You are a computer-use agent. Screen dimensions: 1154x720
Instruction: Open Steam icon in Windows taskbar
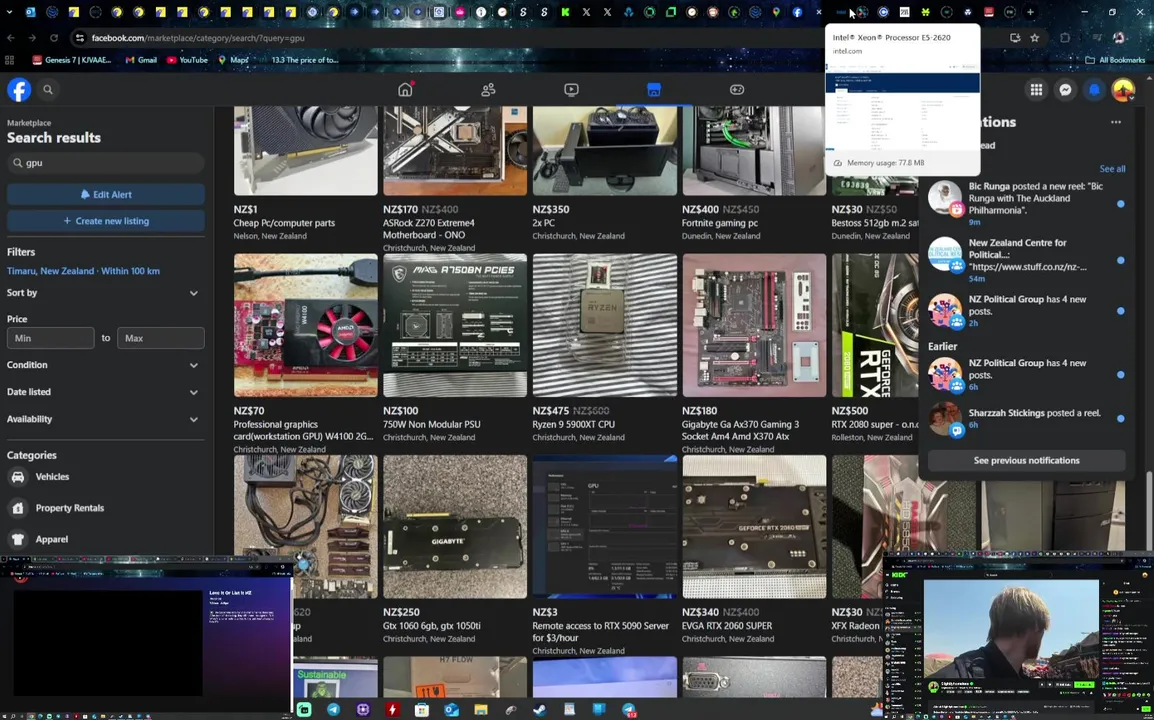click(539, 710)
